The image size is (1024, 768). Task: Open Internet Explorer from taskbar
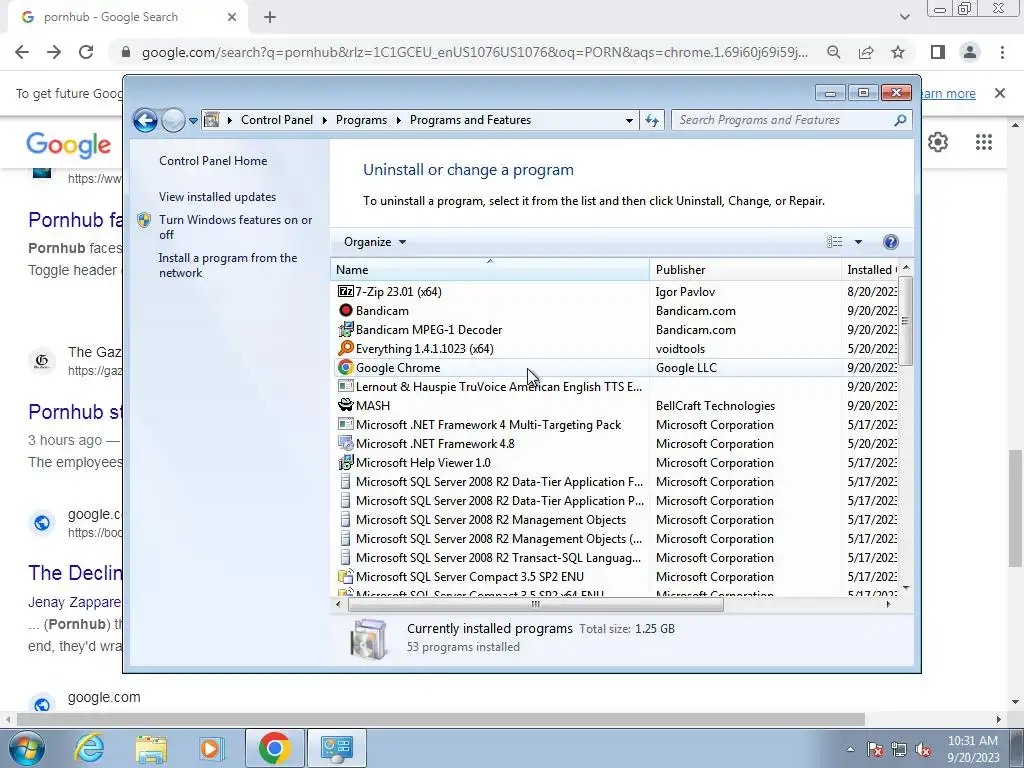pyautogui.click(x=89, y=748)
